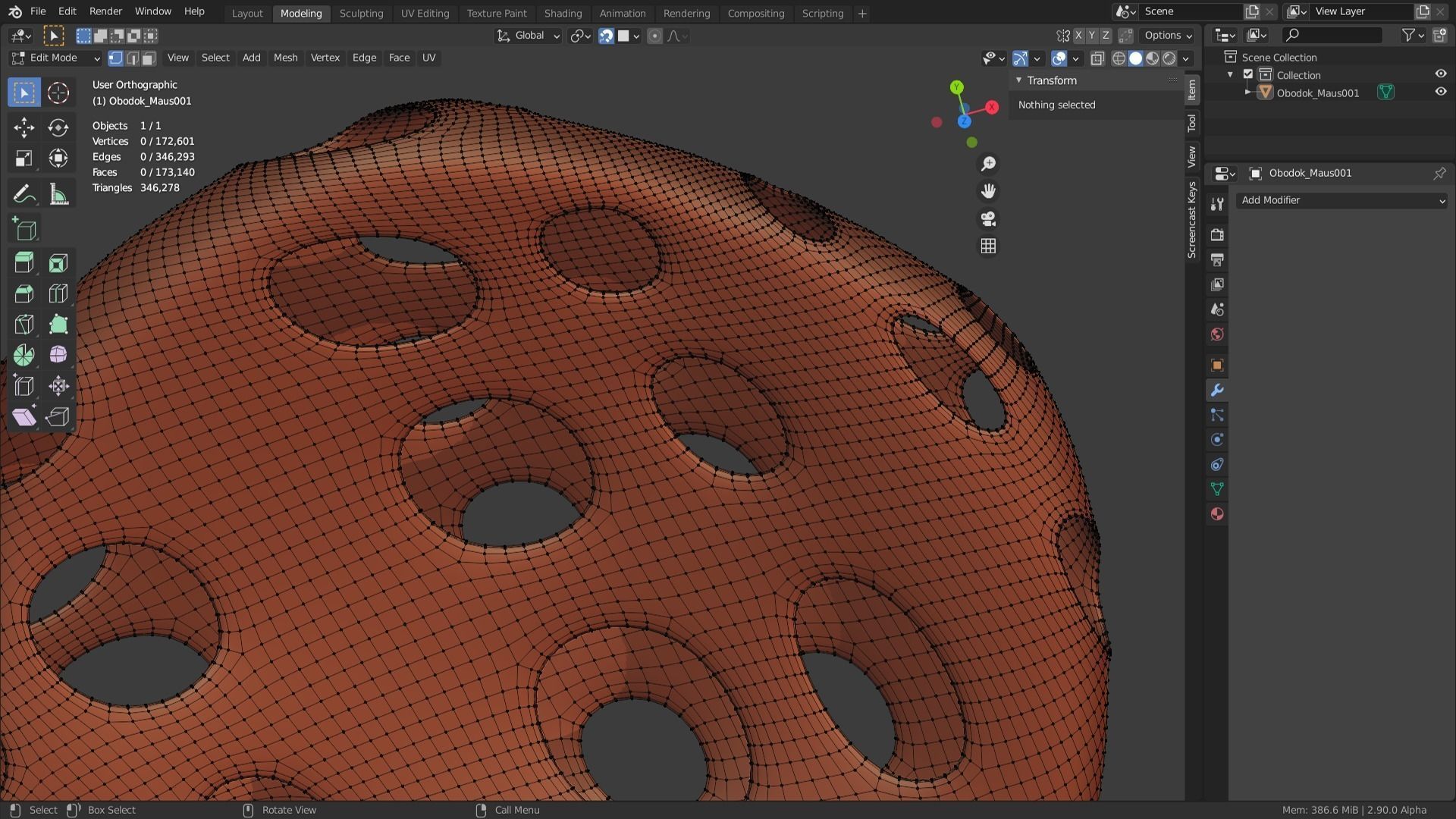Click the pan view hand icon
This screenshot has height=819, width=1456.
point(988,191)
